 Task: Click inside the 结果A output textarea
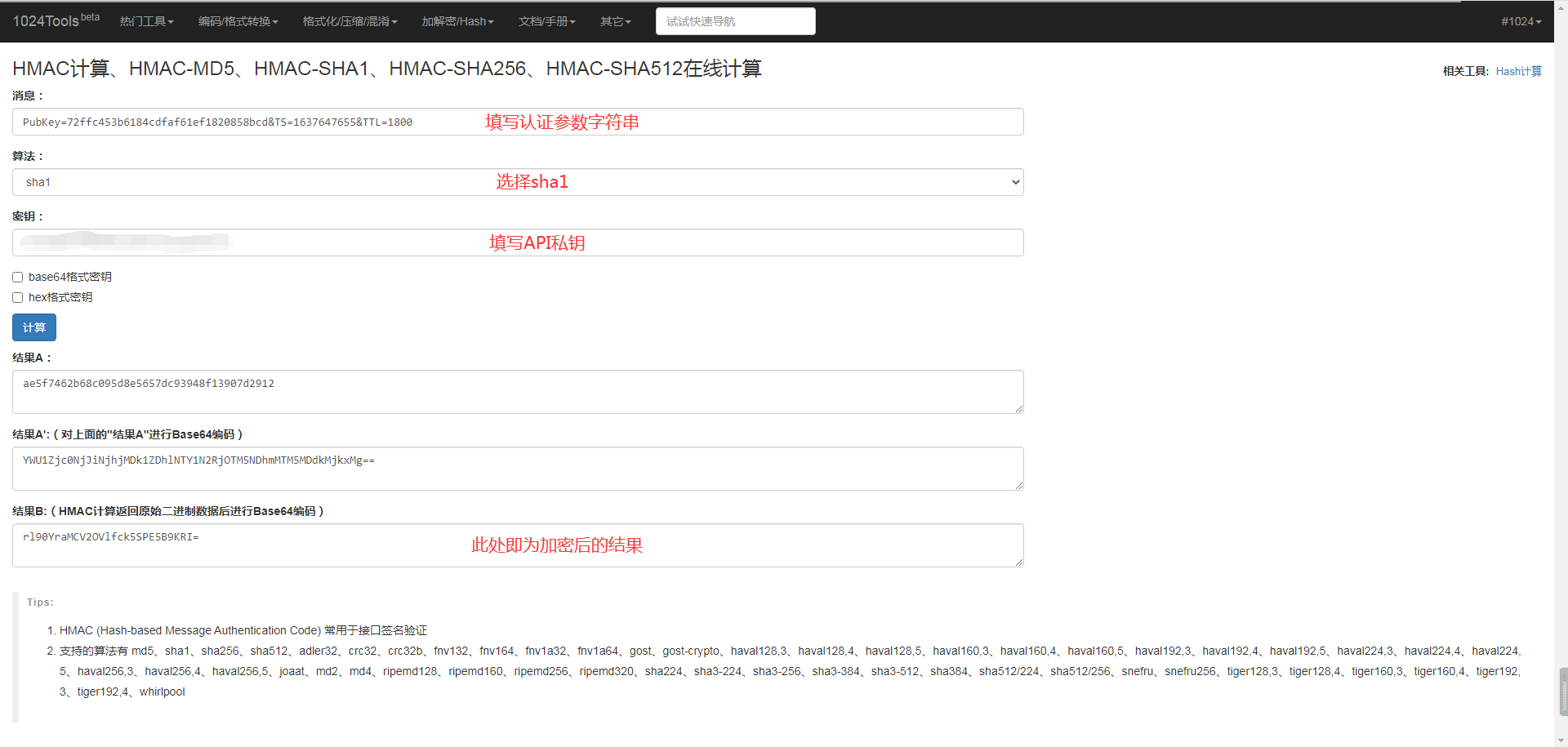(x=518, y=392)
